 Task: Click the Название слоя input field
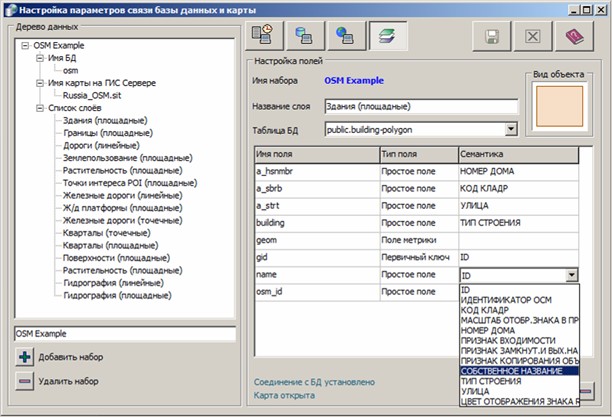point(420,108)
